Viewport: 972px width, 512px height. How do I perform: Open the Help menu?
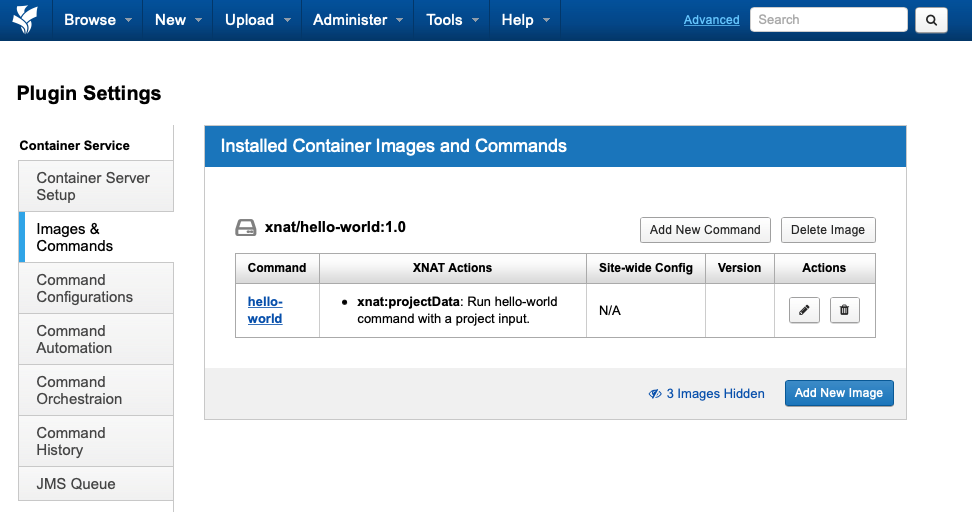pyautogui.click(x=525, y=20)
